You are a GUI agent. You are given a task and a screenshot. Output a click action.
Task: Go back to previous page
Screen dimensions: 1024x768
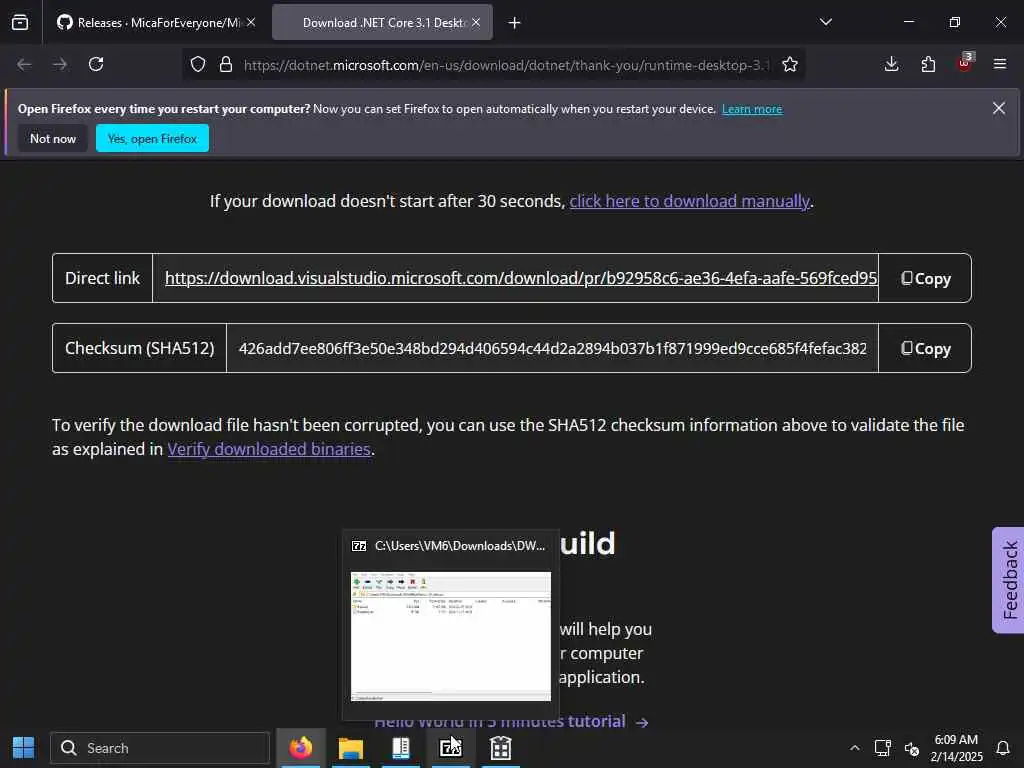point(24,64)
